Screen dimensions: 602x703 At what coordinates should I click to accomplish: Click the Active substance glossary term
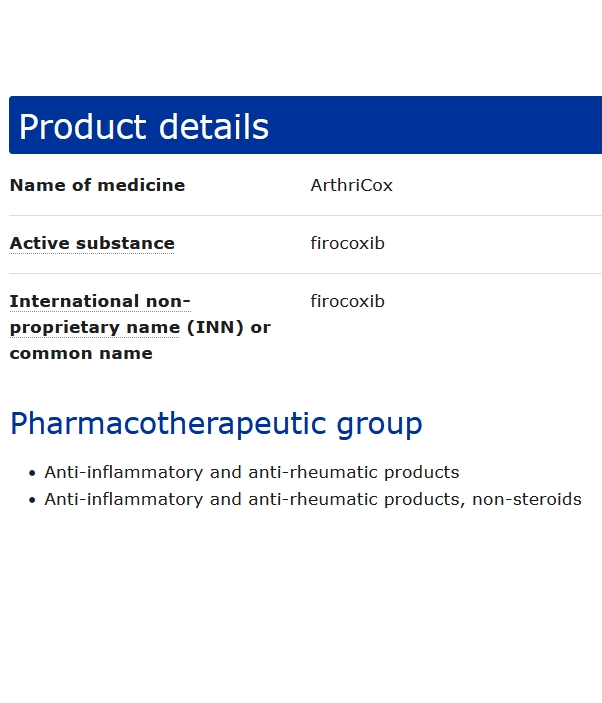[92, 243]
